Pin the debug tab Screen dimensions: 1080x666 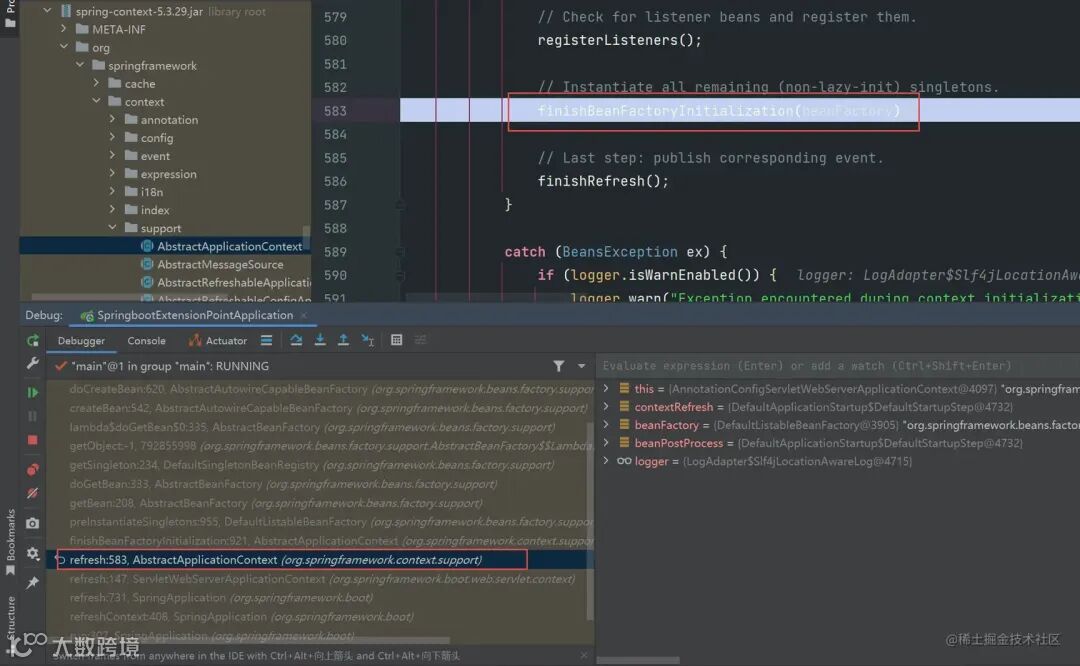(x=32, y=583)
